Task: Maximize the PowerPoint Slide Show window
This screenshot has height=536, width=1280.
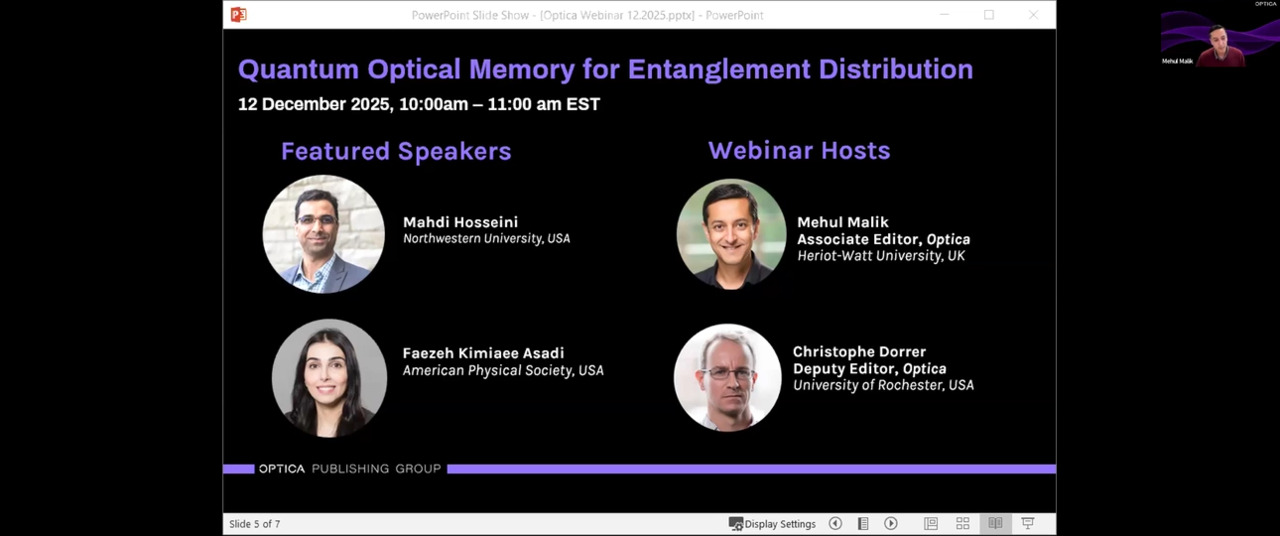Action: (x=989, y=14)
